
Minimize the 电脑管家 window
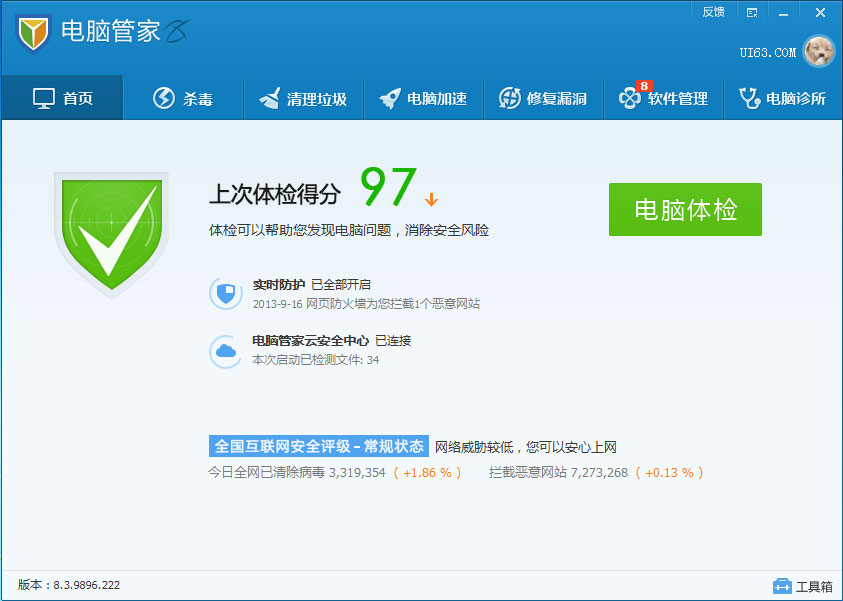point(783,13)
